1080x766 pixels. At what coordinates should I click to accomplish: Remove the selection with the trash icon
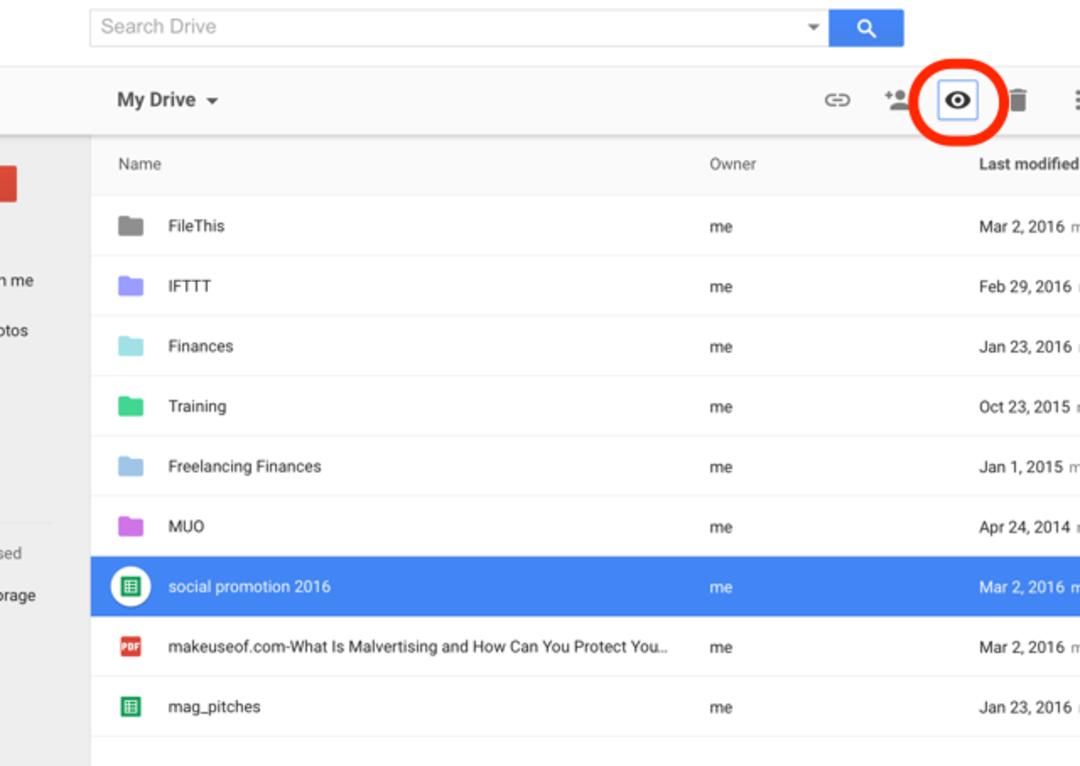tap(1018, 101)
